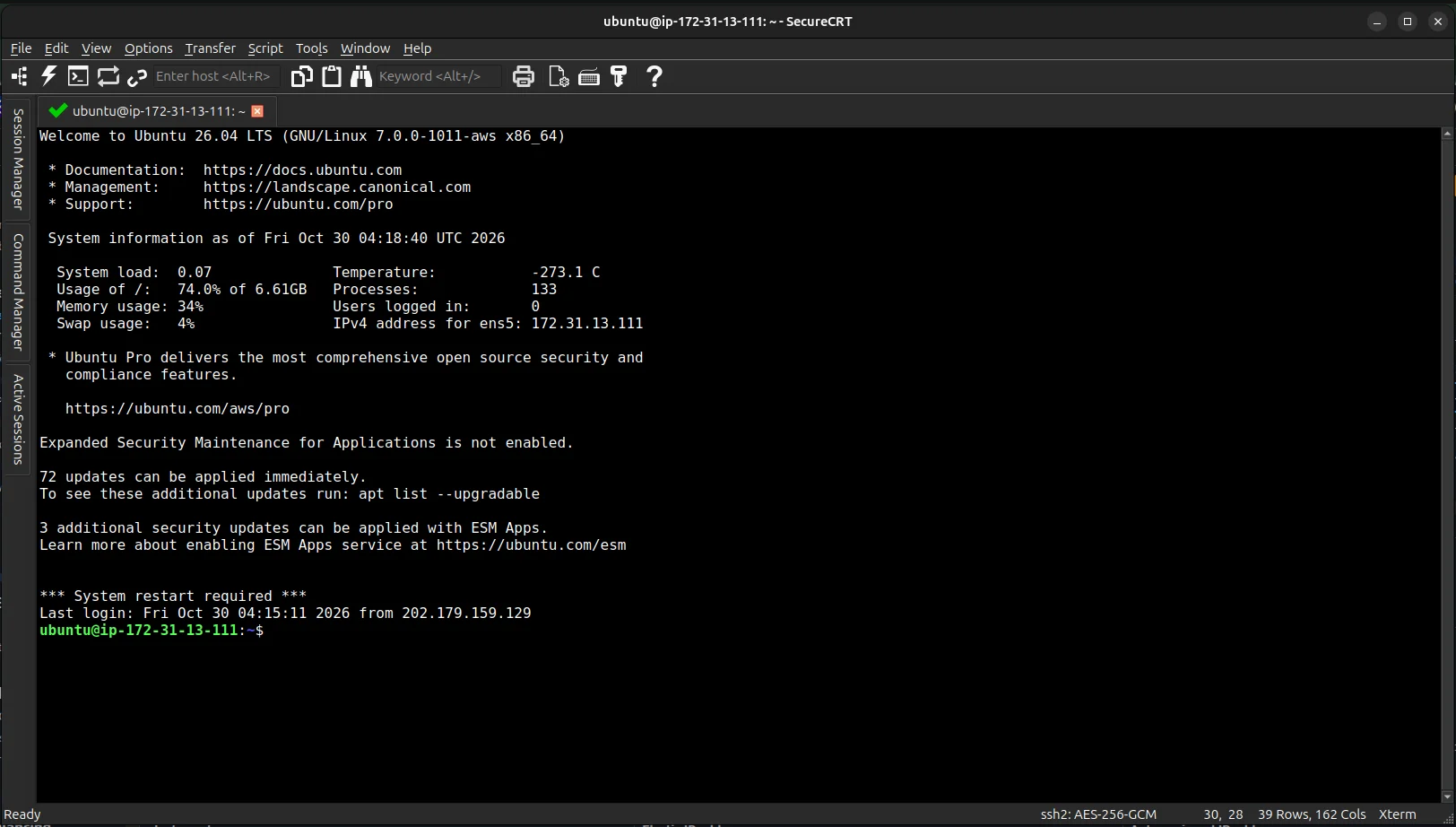Click the Paste clipboard icon
This screenshot has width=1456, height=827.
pos(332,77)
